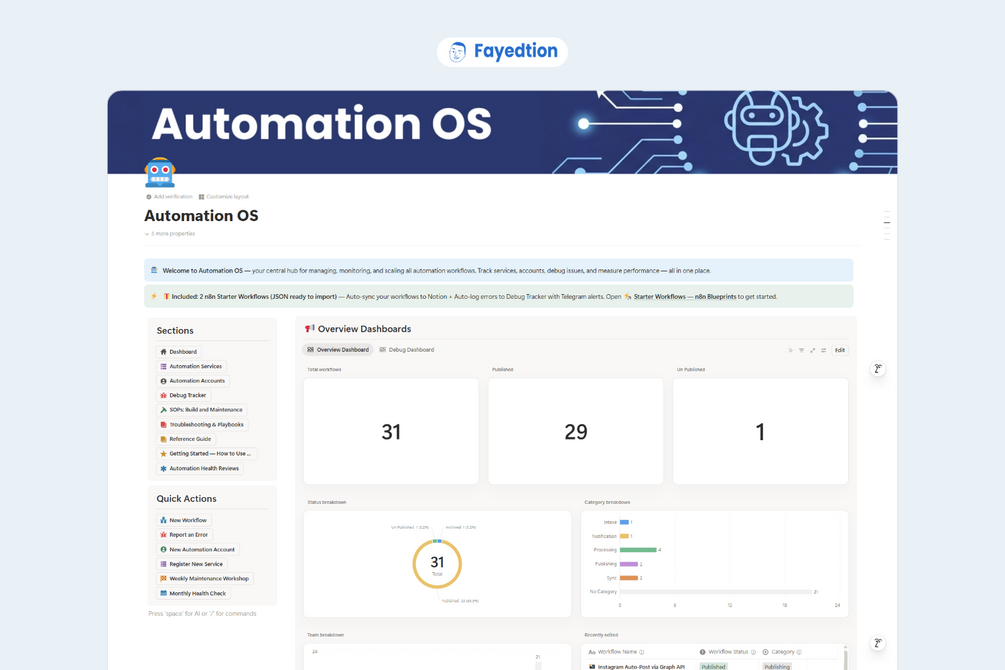This screenshot has width=1005, height=670.
Task: Click the blue Intake bar in the chart
Action: [624, 522]
